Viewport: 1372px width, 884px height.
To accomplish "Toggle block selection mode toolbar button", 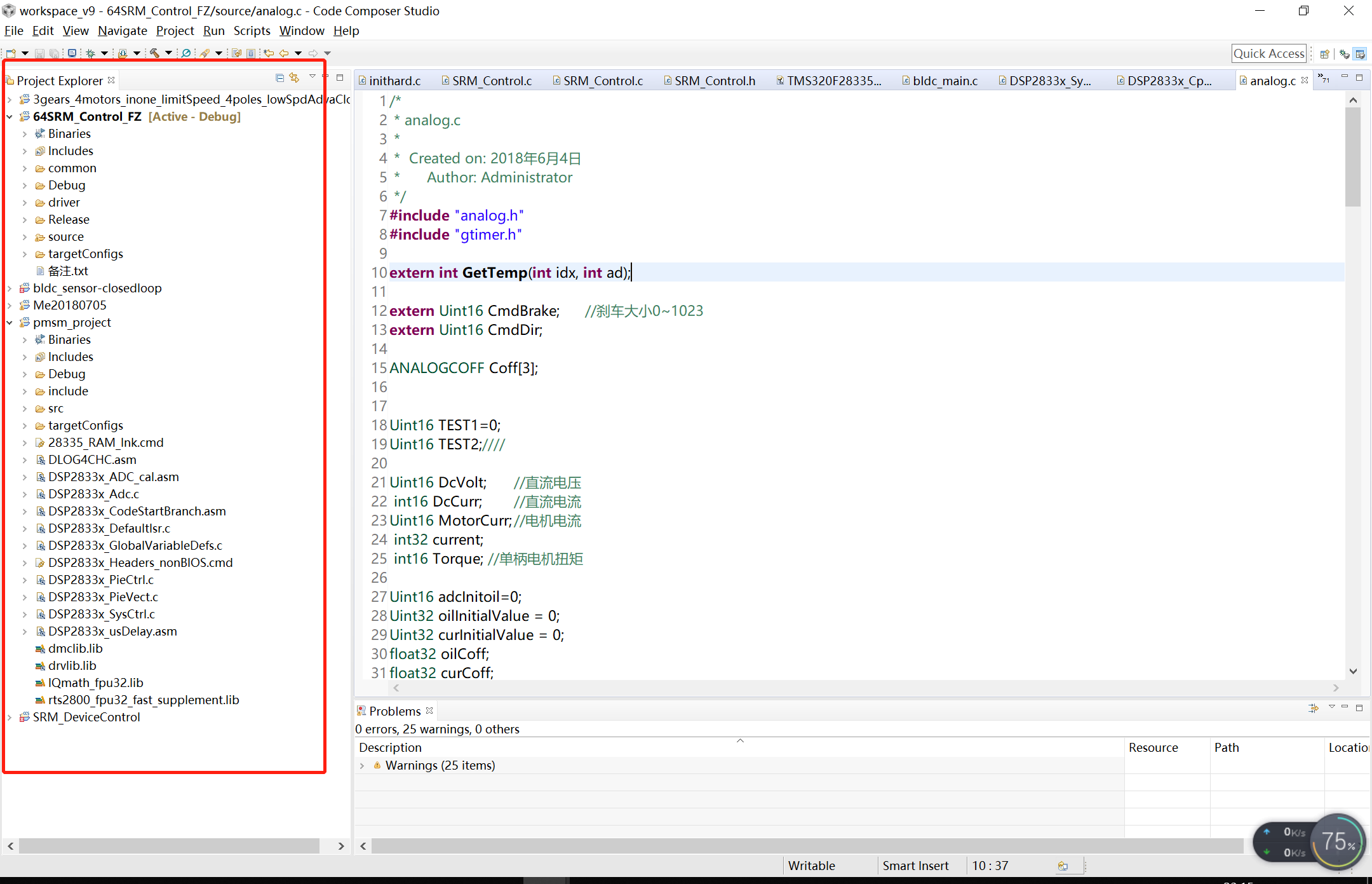I will coord(251,53).
